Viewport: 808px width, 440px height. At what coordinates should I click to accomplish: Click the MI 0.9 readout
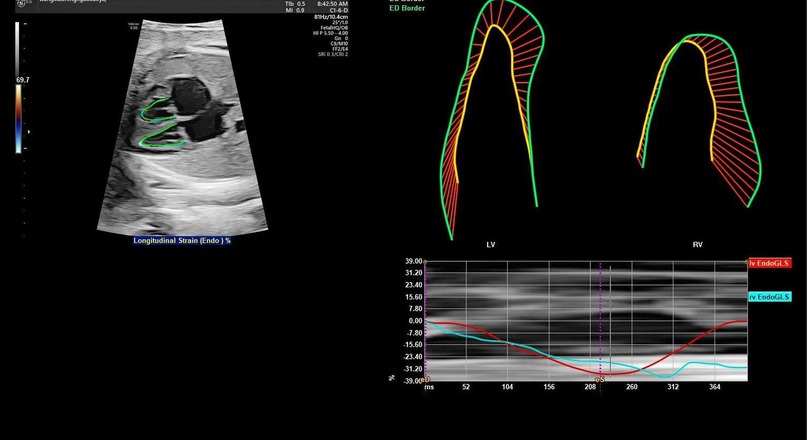click(295, 10)
